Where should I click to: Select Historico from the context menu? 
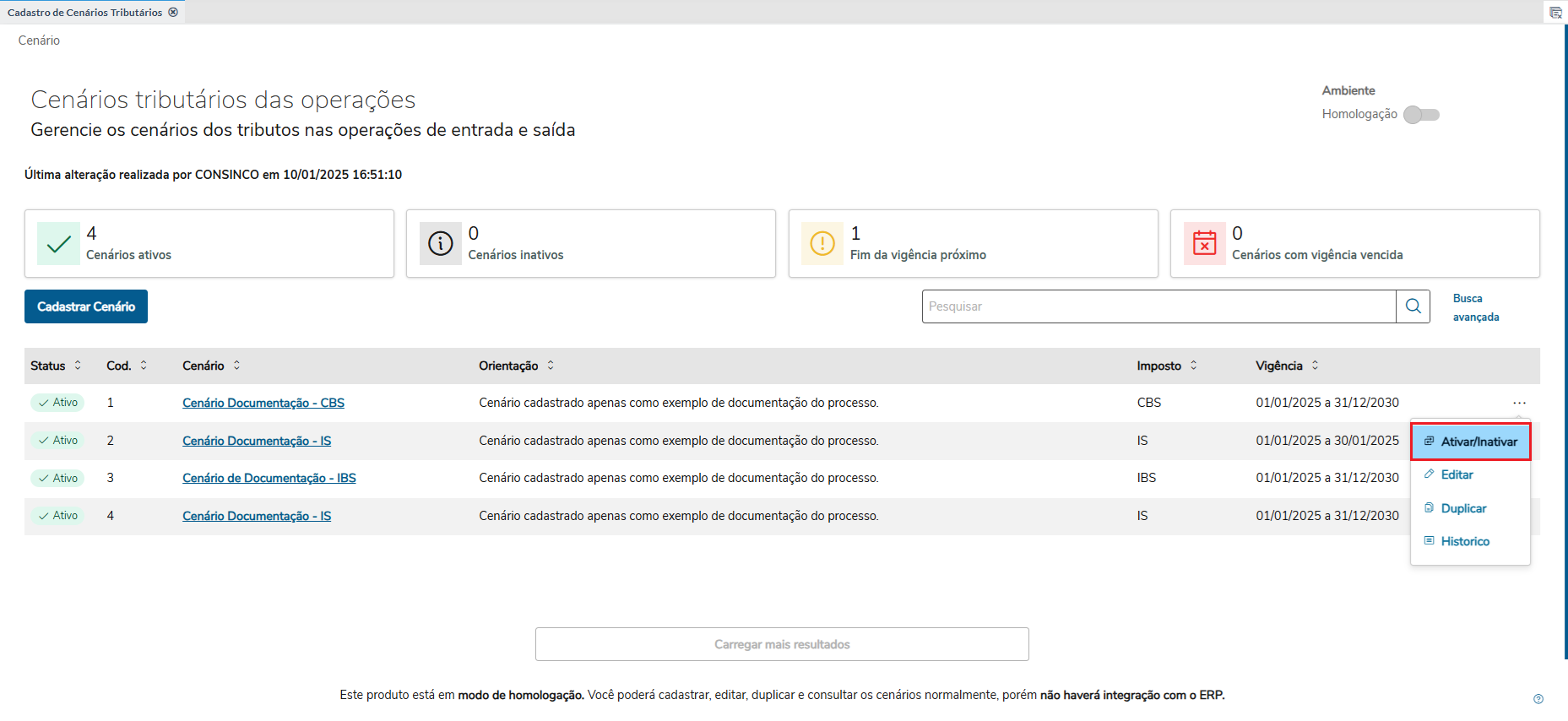click(x=1465, y=541)
